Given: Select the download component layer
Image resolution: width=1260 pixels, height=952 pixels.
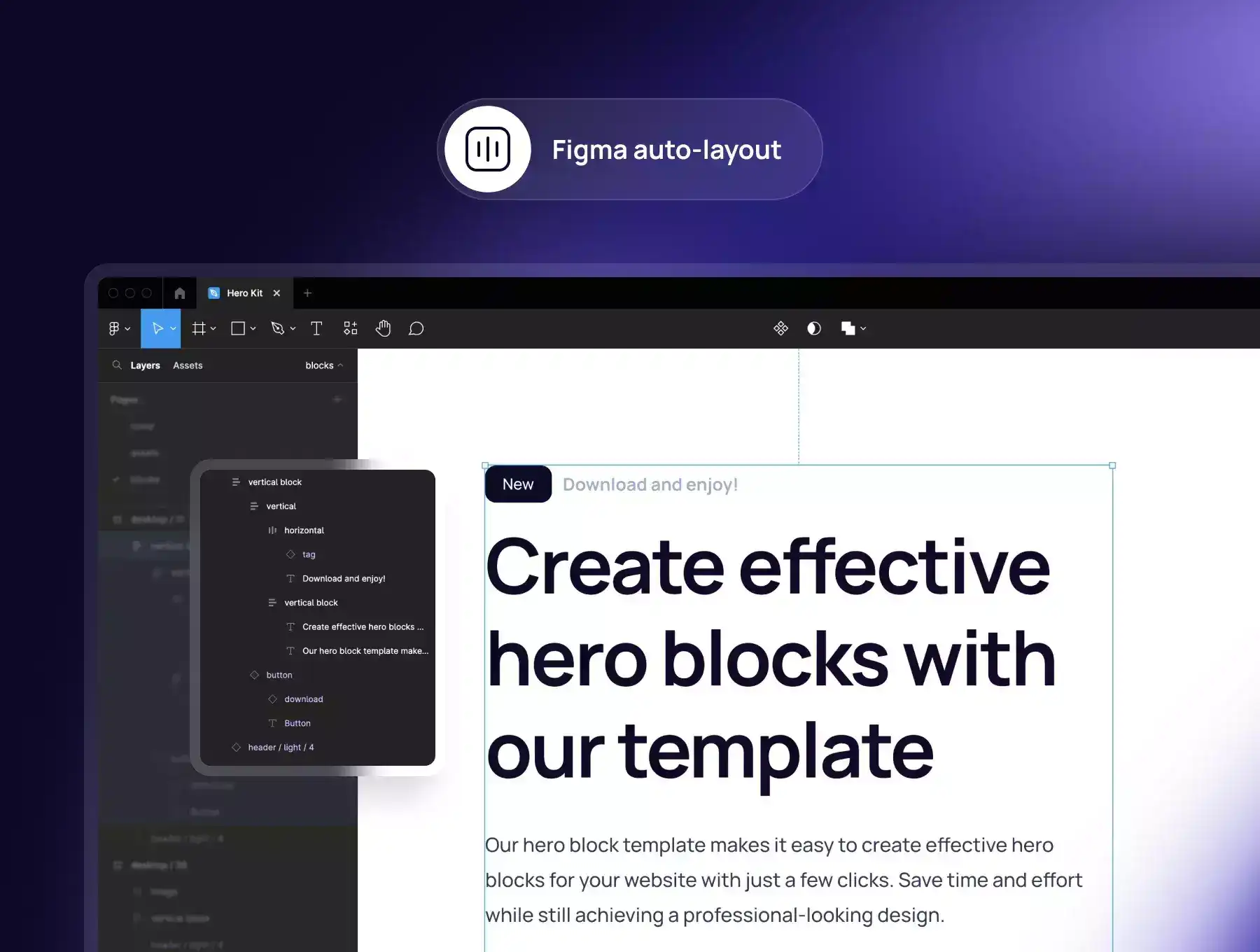Looking at the screenshot, I should point(303,699).
